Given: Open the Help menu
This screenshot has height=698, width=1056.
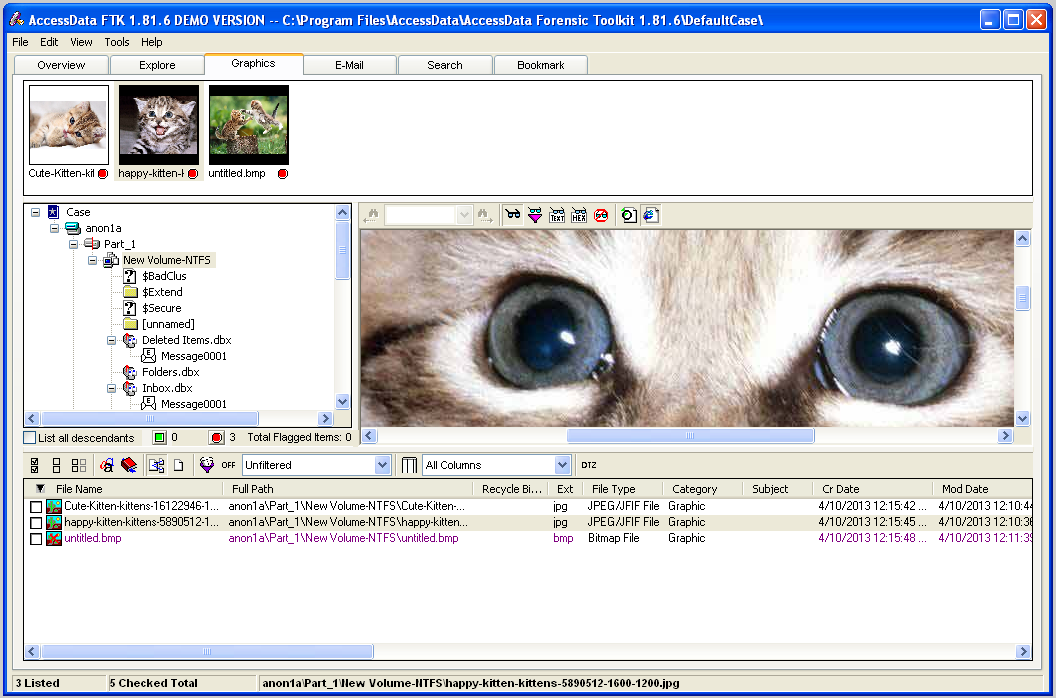Looking at the screenshot, I should pyautogui.click(x=152, y=42).
